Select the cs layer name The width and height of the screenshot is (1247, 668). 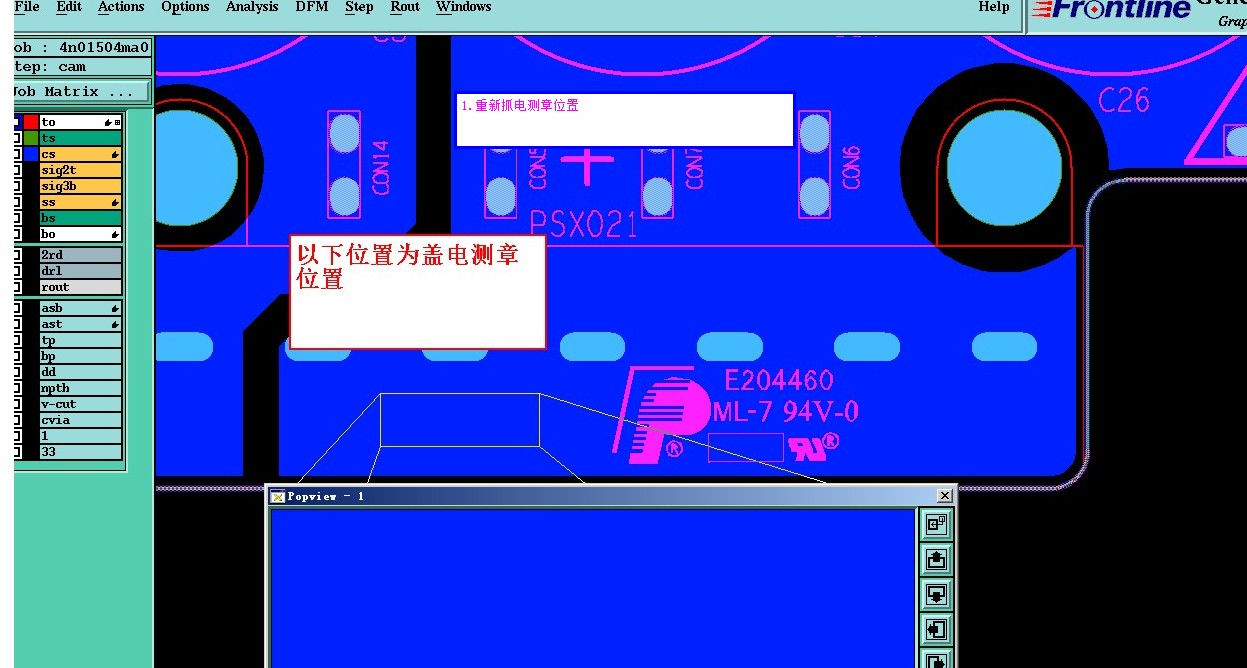point(80,154)
